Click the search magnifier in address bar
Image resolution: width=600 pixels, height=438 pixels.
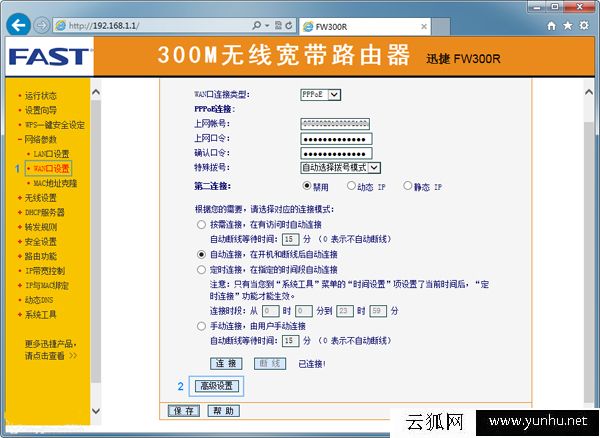pyautogui.click(x=257, y=26)
